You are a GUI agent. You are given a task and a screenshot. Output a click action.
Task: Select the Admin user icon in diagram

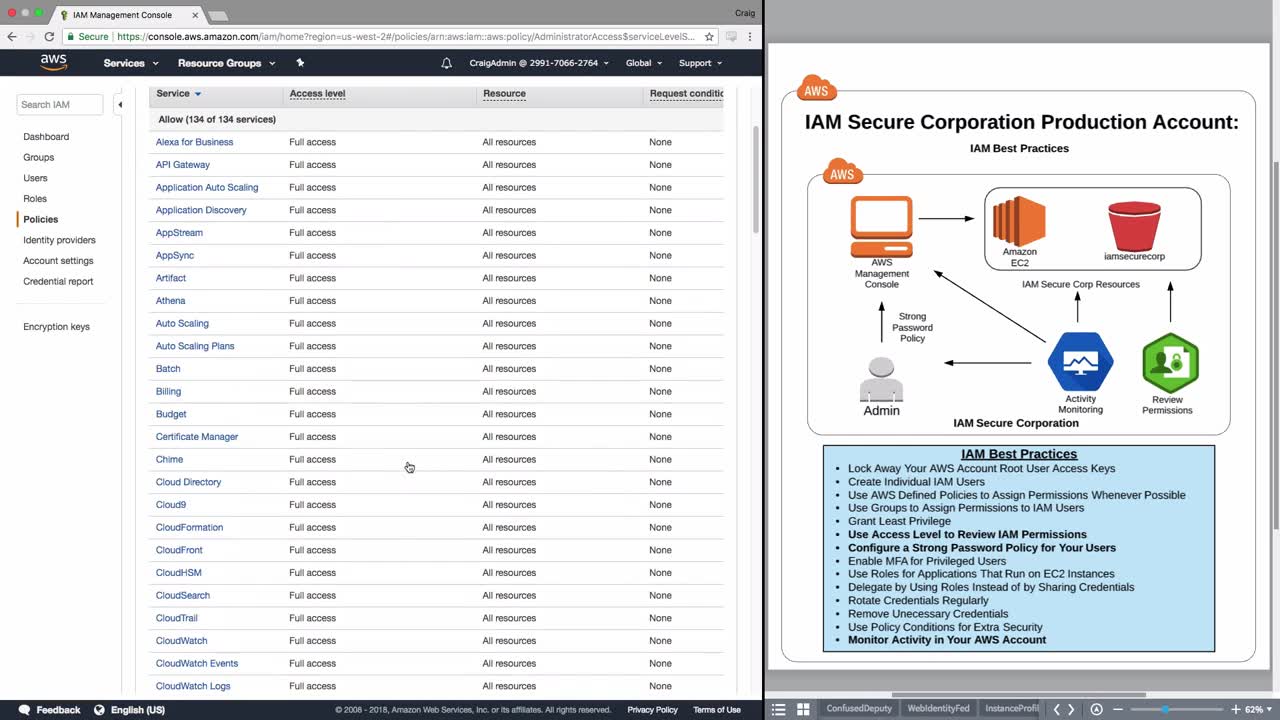(881, 379)
